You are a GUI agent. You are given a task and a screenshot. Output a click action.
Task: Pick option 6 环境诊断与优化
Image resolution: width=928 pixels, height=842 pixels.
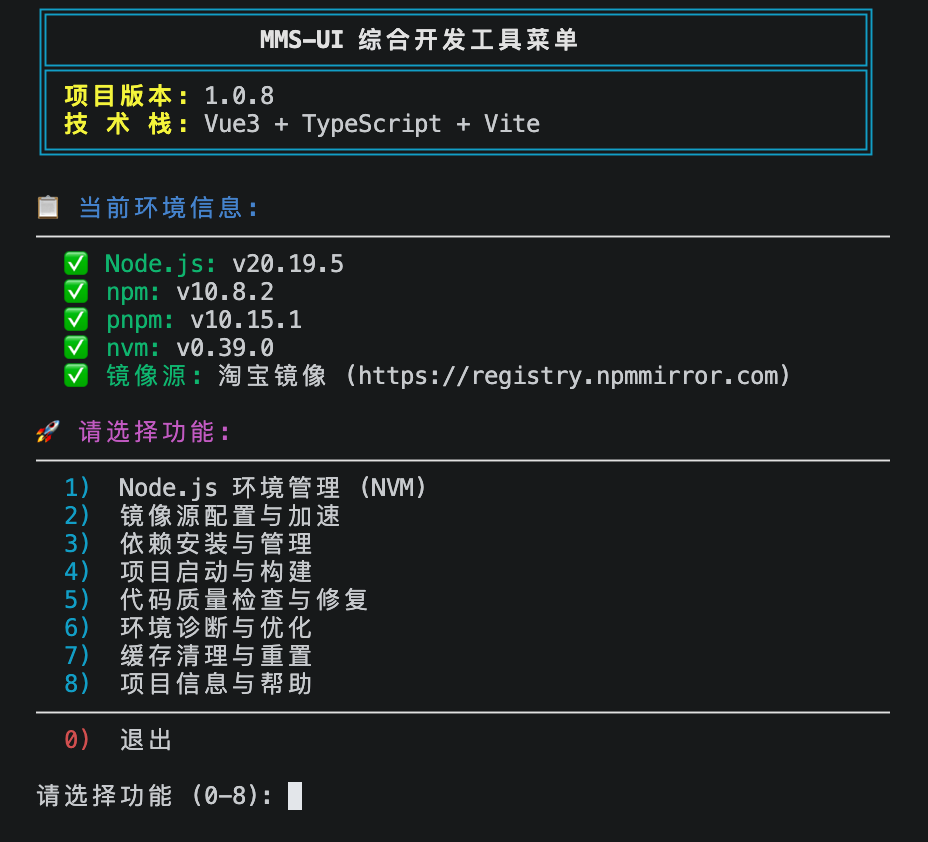[x=188, y=627]
